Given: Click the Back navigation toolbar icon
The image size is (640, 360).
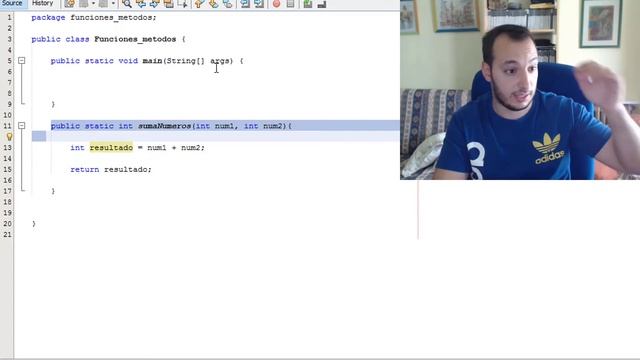Looking at the screenshot, I should [x=84, y=4].
